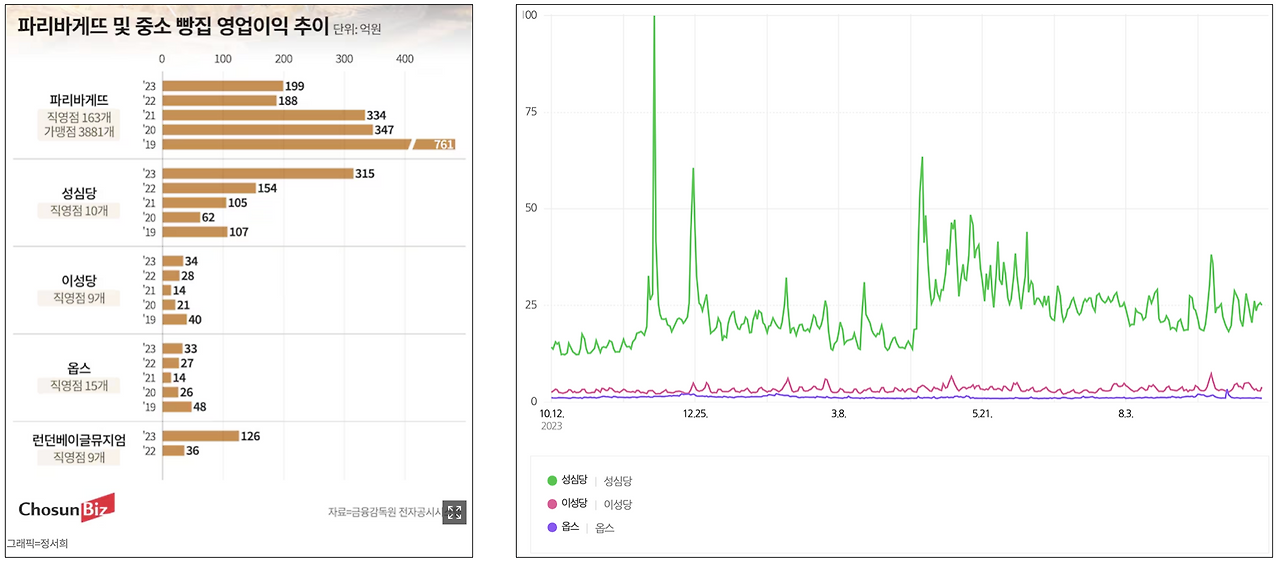Click the bold 옵스 legend label beside the purple dot
Viewport: 1280px width, 564px height.
point(571,527)
